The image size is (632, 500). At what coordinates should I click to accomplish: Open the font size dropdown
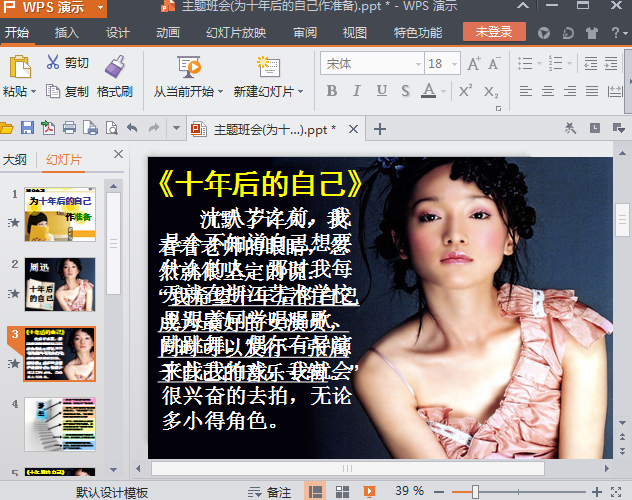coord(454,64)
